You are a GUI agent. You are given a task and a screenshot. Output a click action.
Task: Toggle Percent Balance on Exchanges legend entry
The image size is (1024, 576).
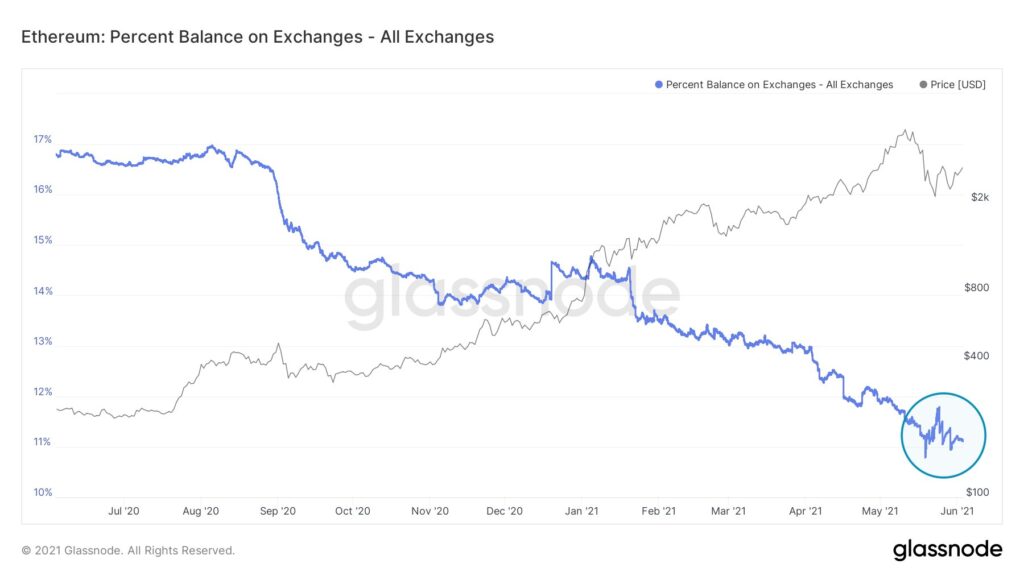pos(774,84)
